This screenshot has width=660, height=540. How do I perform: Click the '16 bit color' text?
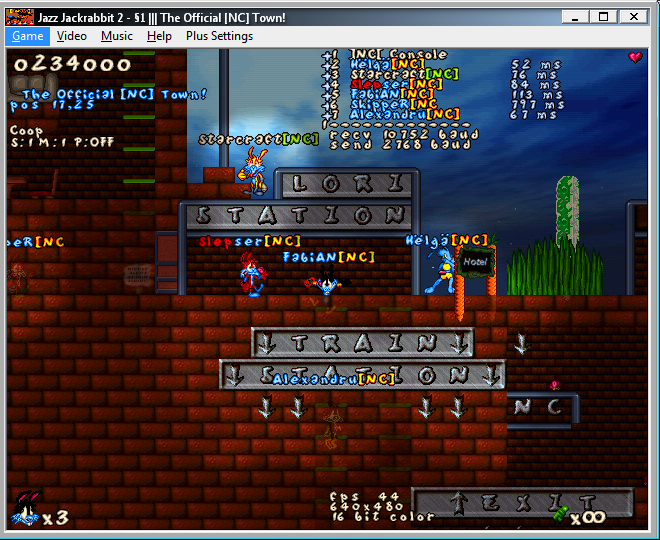click(383, 517)
